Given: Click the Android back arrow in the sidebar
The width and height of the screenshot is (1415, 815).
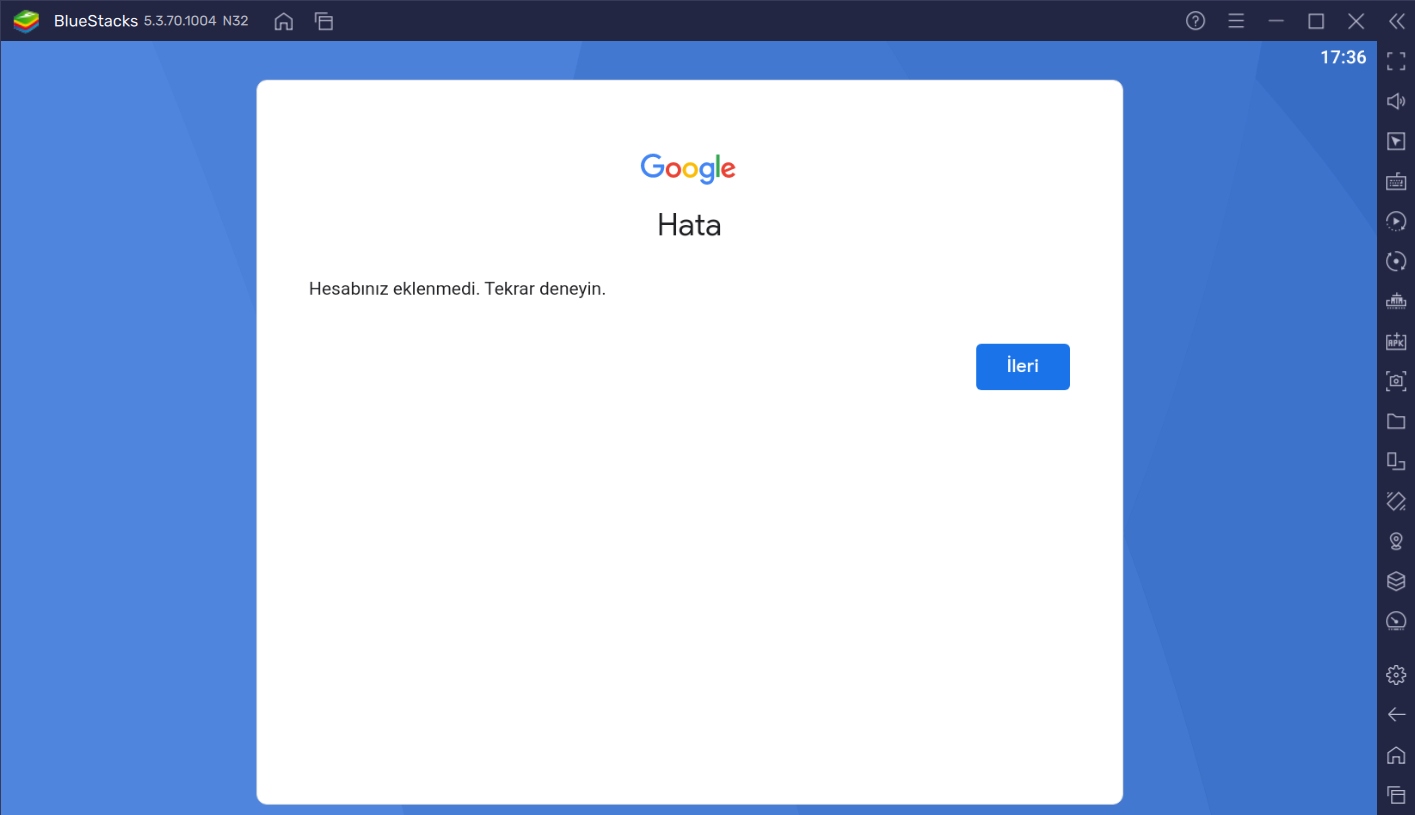Looking at the screenshot, I should coord(1396,714).
